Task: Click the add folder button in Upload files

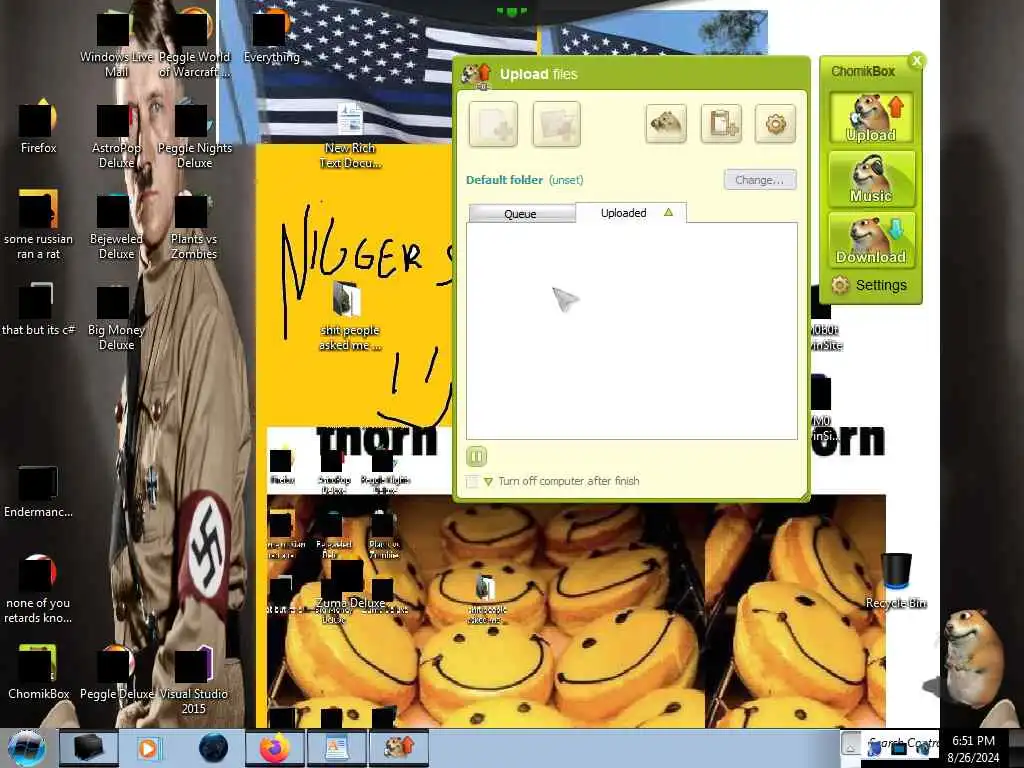Action: click(556, 123)
